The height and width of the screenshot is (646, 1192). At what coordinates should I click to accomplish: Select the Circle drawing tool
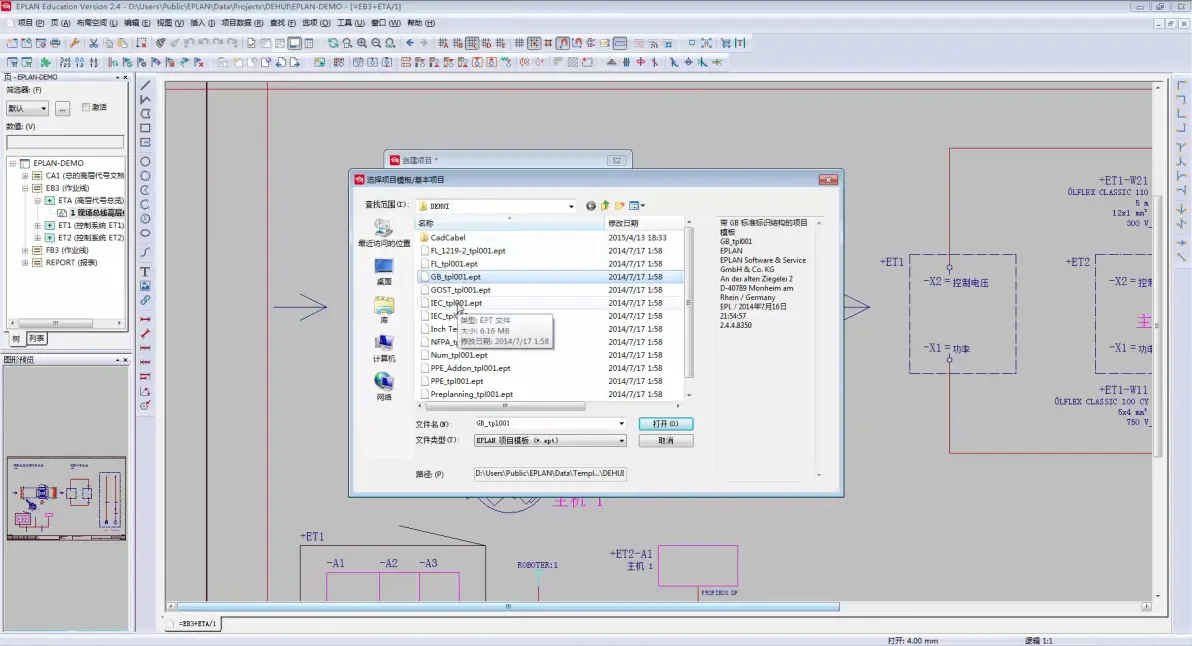click(145, 161)
